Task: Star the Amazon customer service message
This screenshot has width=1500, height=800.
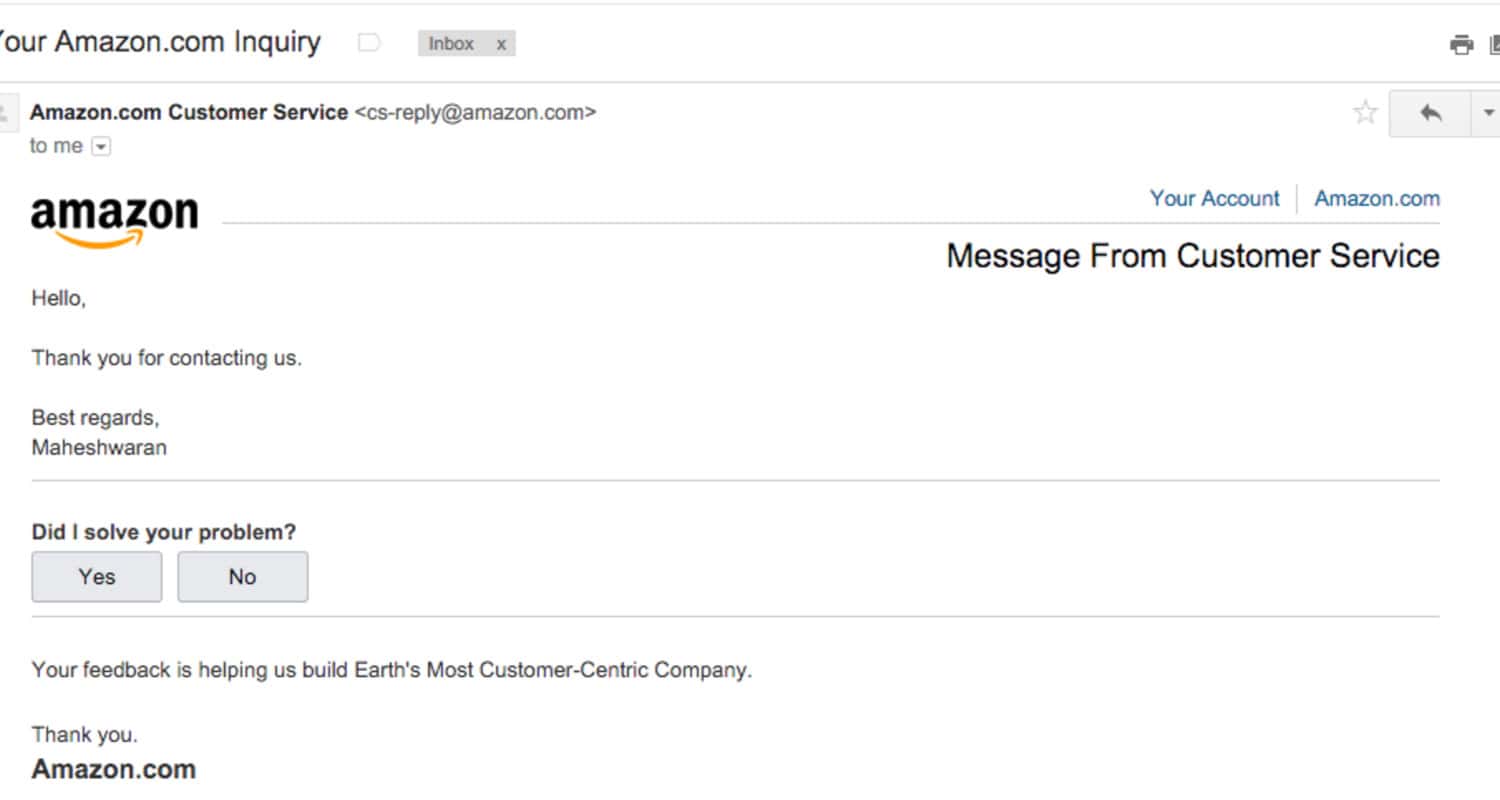Action: [1365, 113]
